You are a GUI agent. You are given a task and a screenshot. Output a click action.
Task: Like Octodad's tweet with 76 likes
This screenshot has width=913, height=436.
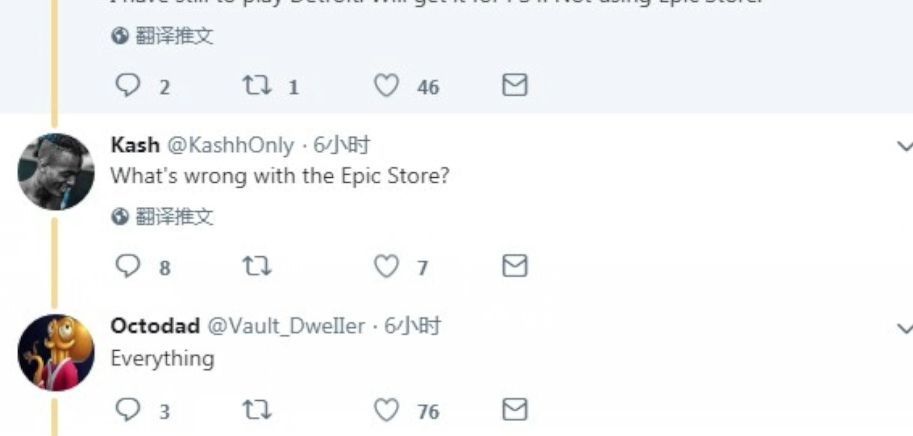coord(387,410)
